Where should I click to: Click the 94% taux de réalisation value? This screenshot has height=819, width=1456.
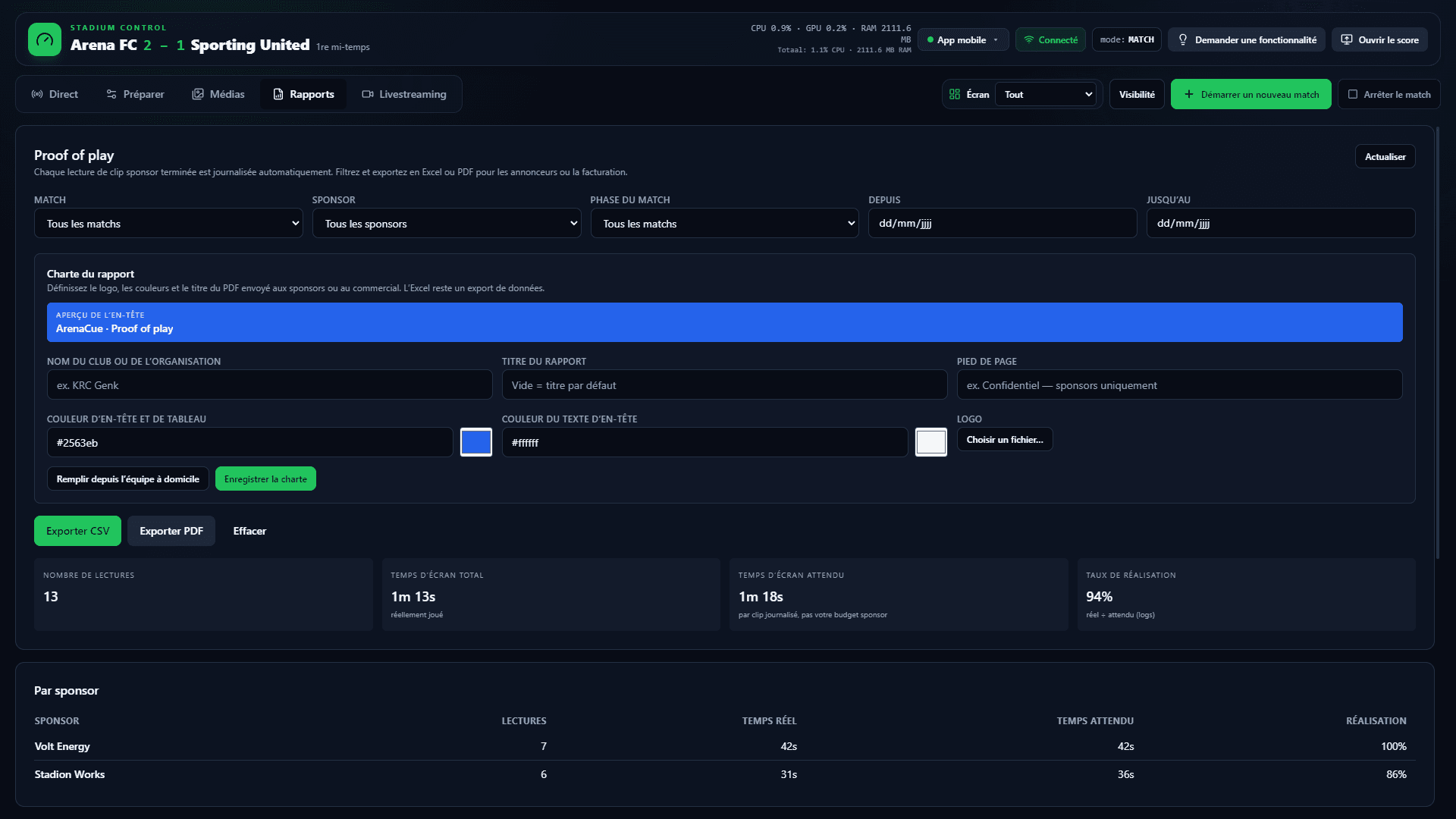[x=1100, y=596]
